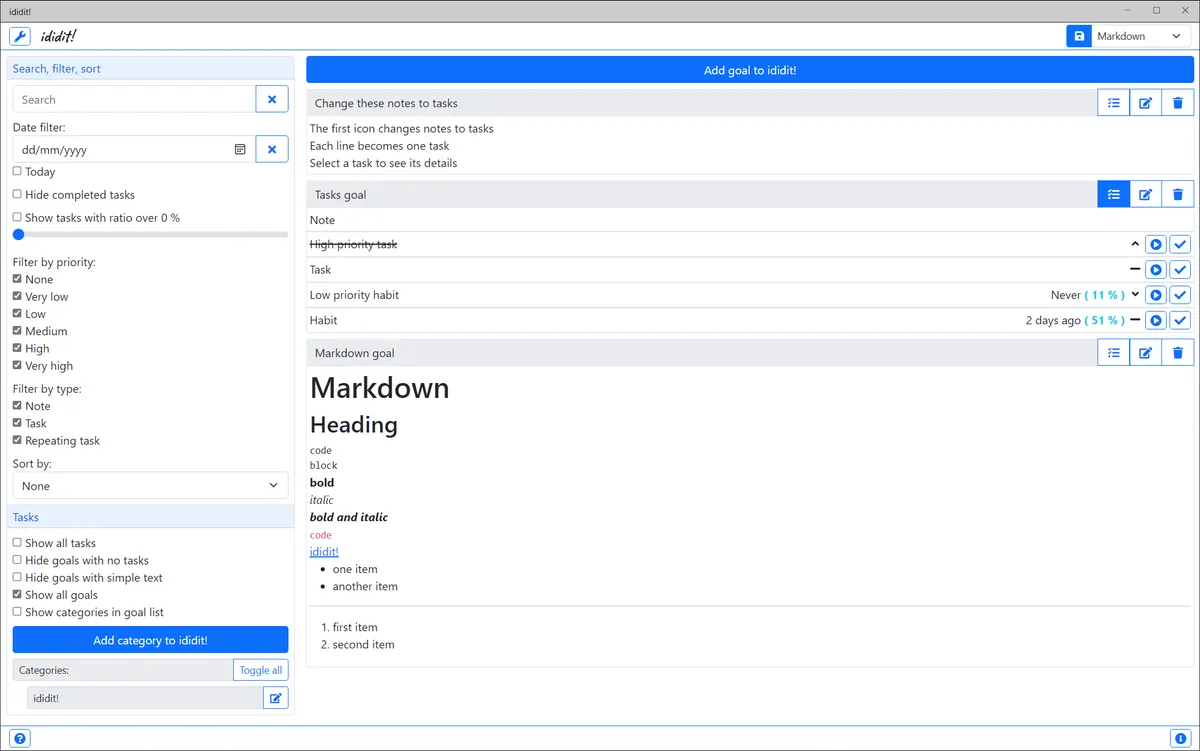Open the "Sort by" dropdown
This screenshot has width=1200, height=751.
click(x=150, y=486)
